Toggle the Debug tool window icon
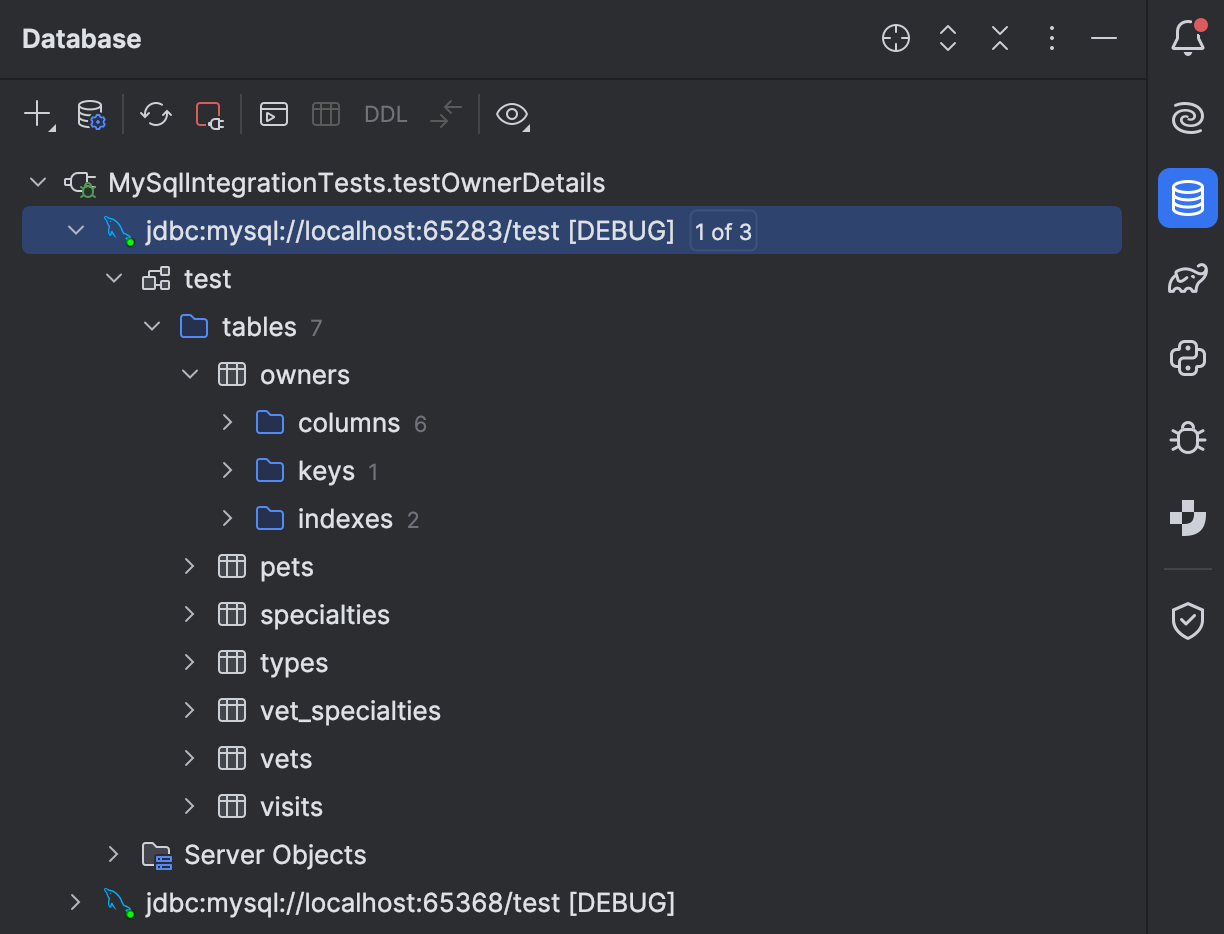 tap(1187, 438)
